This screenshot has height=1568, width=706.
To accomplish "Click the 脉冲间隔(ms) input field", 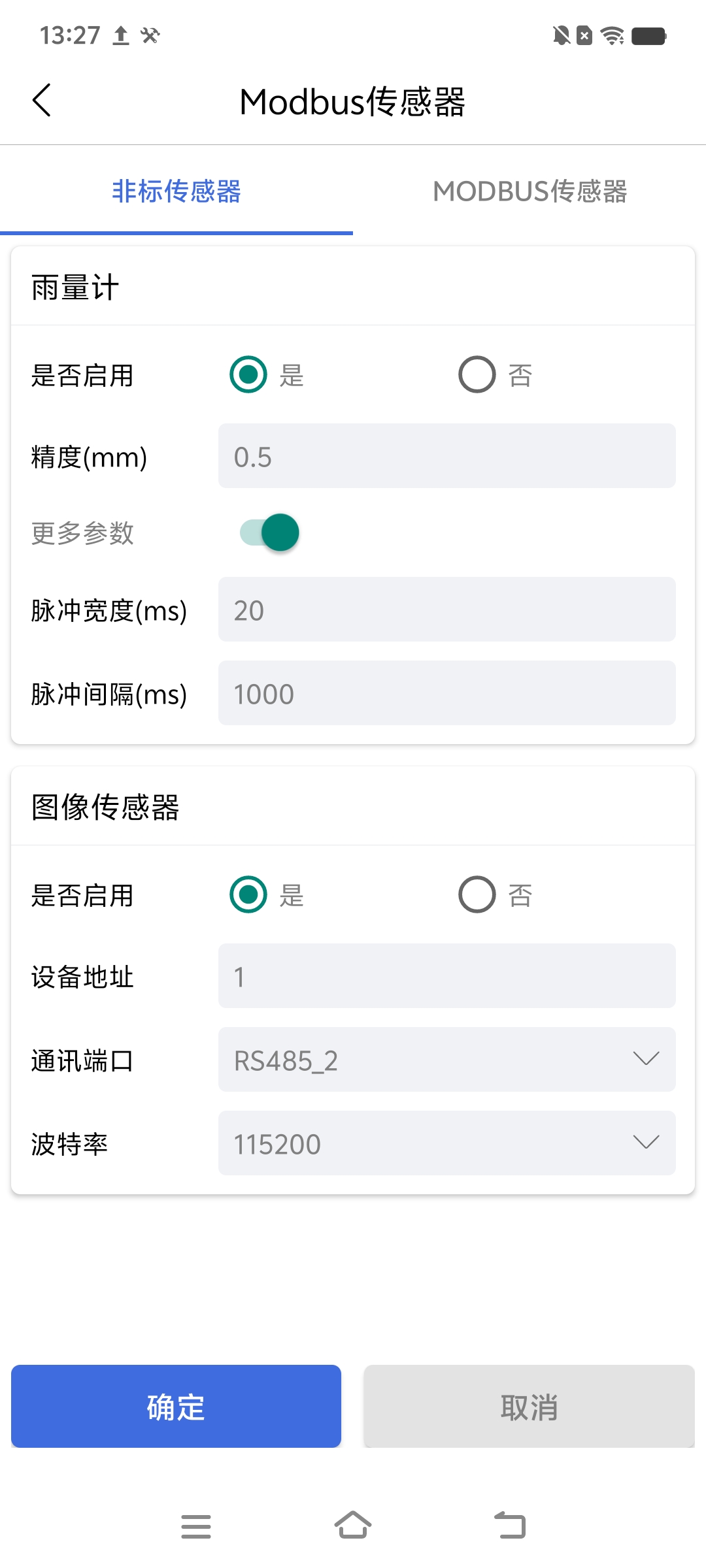I will tap(447, 693).
